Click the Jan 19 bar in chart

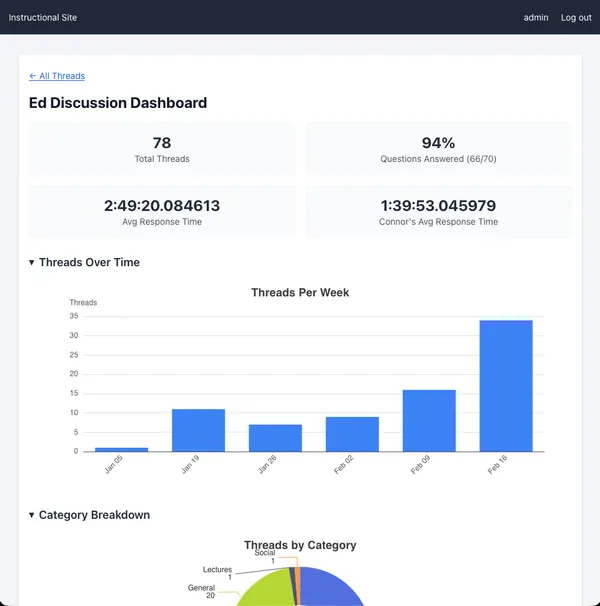pyautogui.click(x=198, y=430)
